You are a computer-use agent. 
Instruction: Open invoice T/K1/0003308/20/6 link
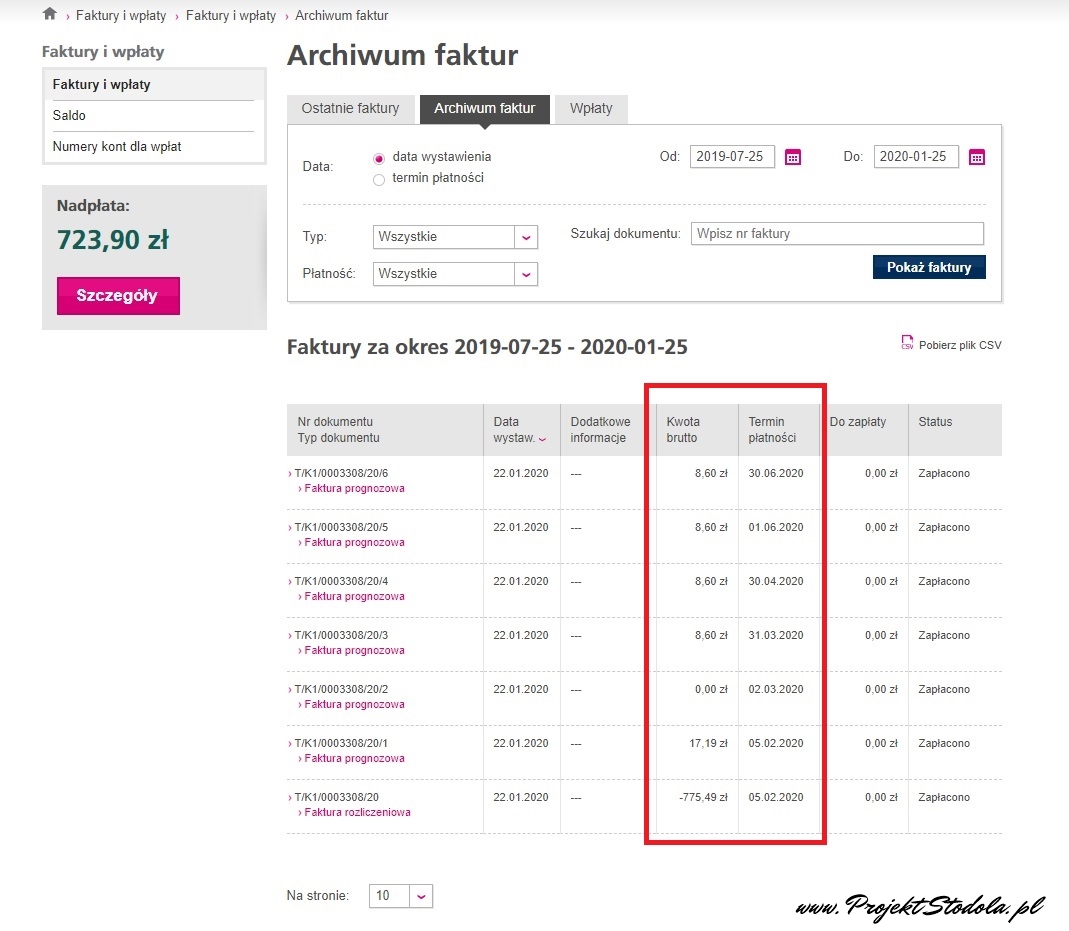coord(341,473)
